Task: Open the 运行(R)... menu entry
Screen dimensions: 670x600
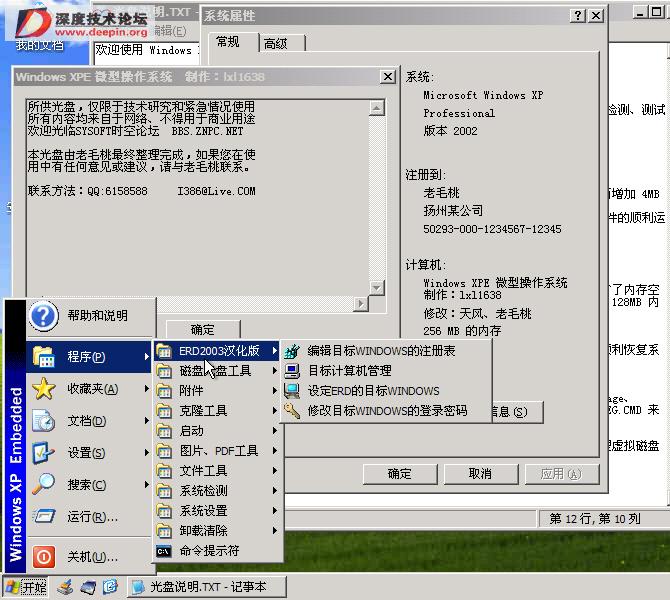Action: point(90,517)
